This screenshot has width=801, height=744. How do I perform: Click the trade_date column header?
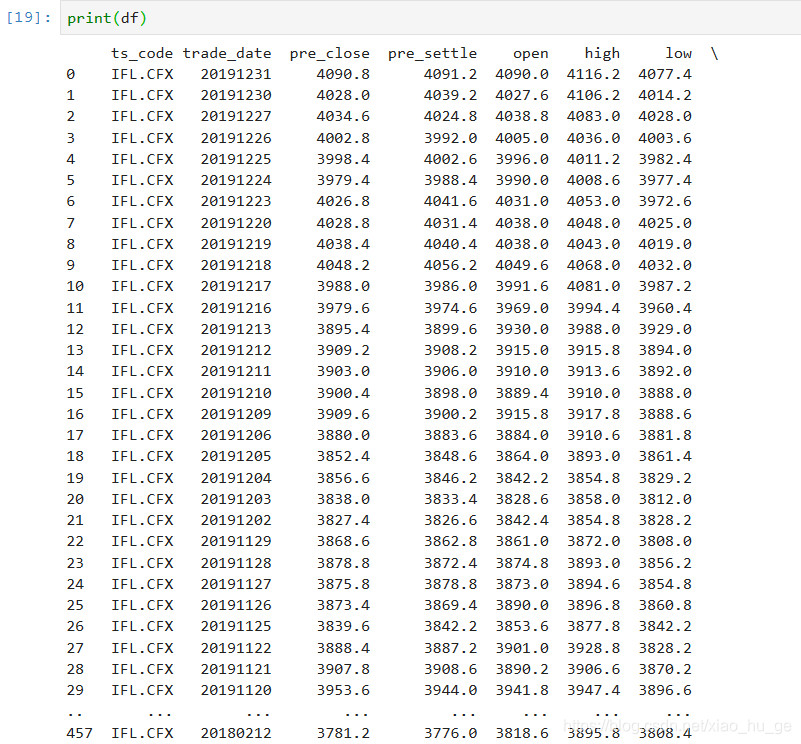(227, 53)
